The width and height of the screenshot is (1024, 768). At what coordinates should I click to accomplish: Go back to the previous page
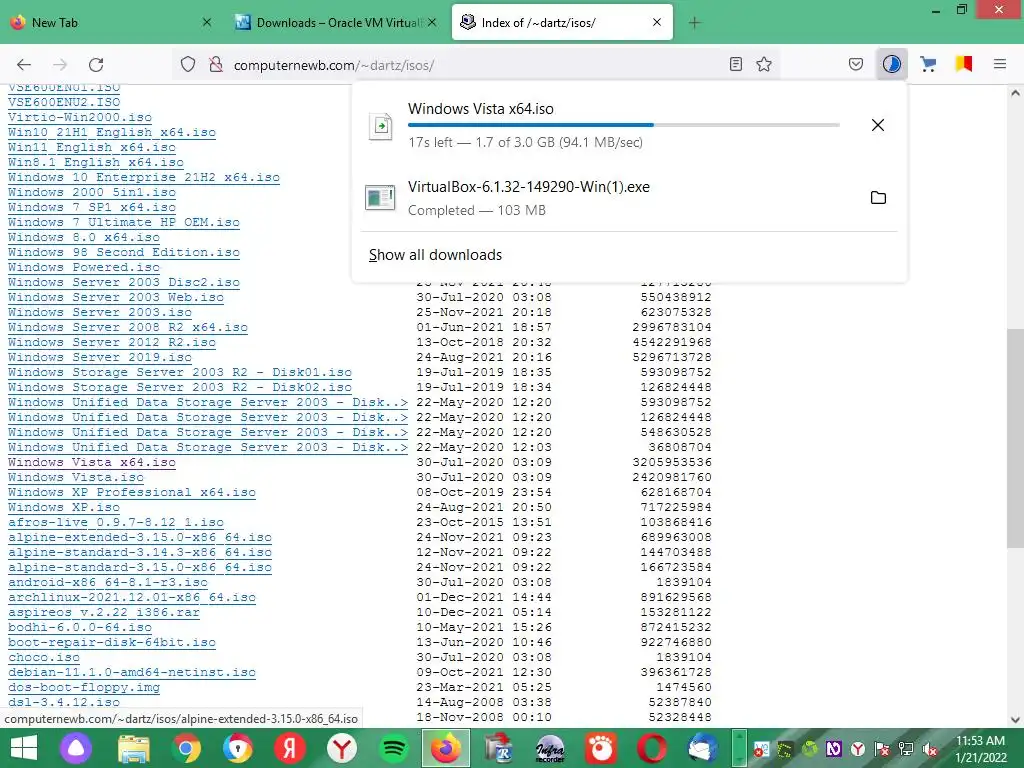pyautogui.click(x=24, y=64)
